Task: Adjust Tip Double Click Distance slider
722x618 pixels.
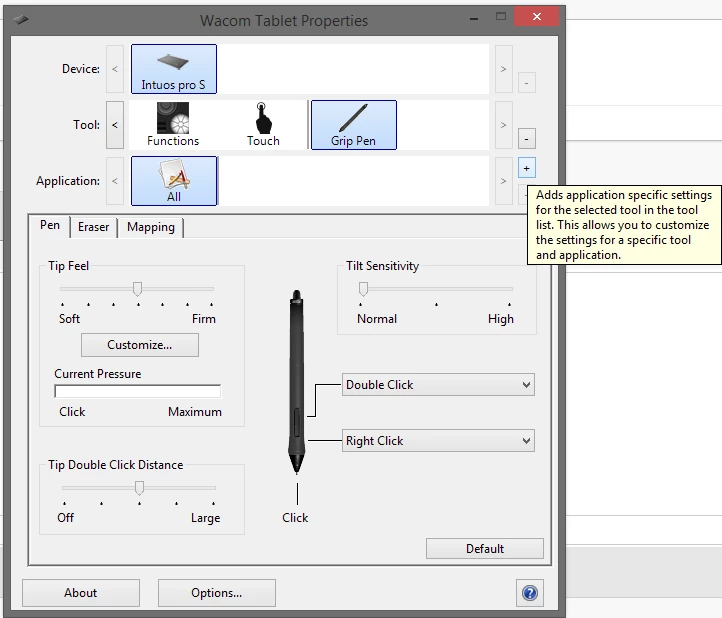Action: click(139, 488)
